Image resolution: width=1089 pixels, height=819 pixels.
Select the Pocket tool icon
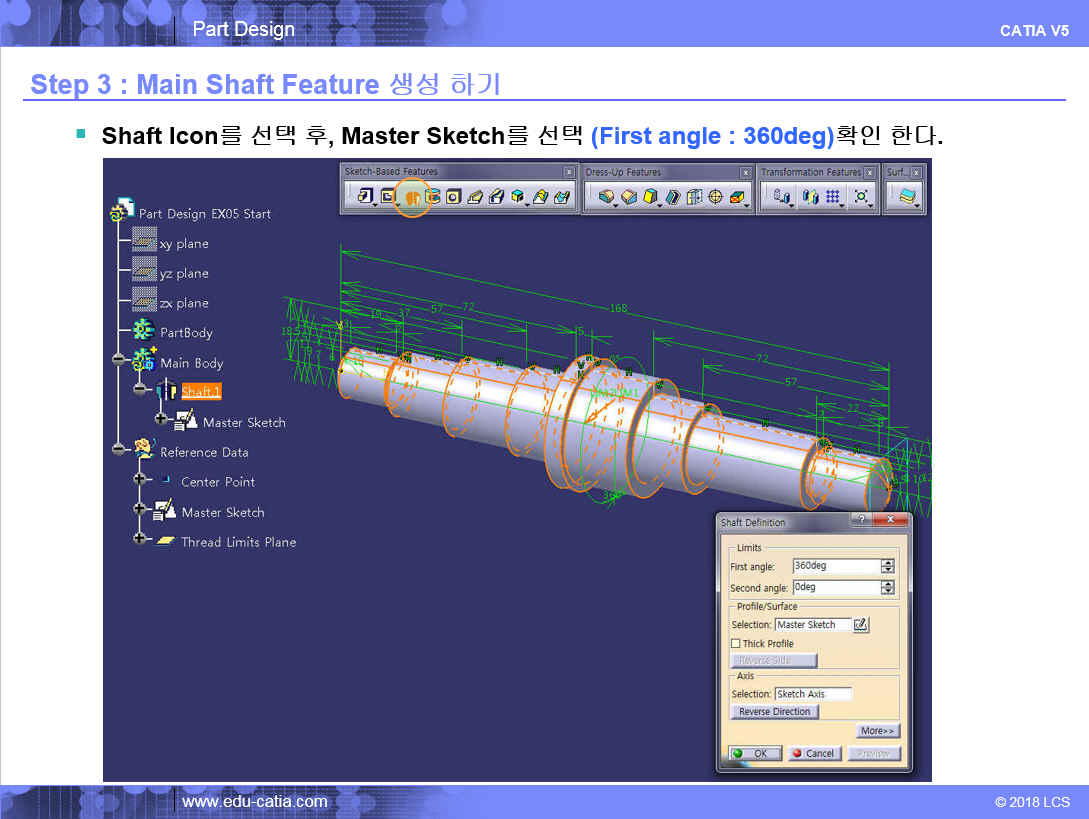pyautogui.click(x=387, y=197)
